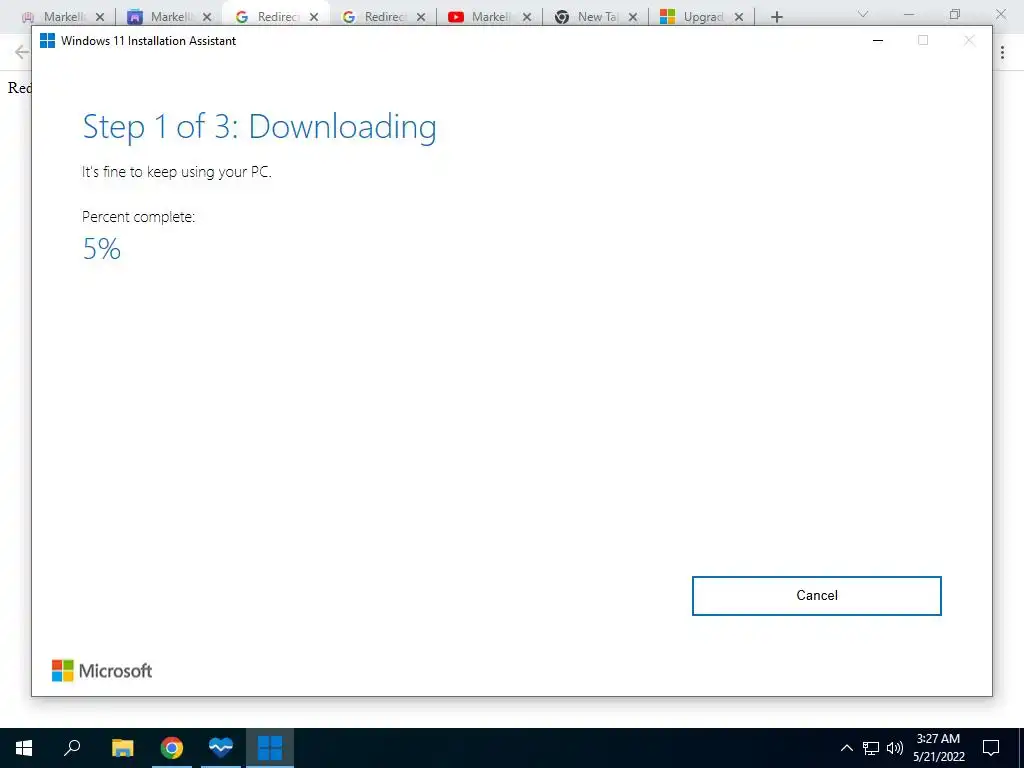Cancel the Windows 11 download

point(816,596)
